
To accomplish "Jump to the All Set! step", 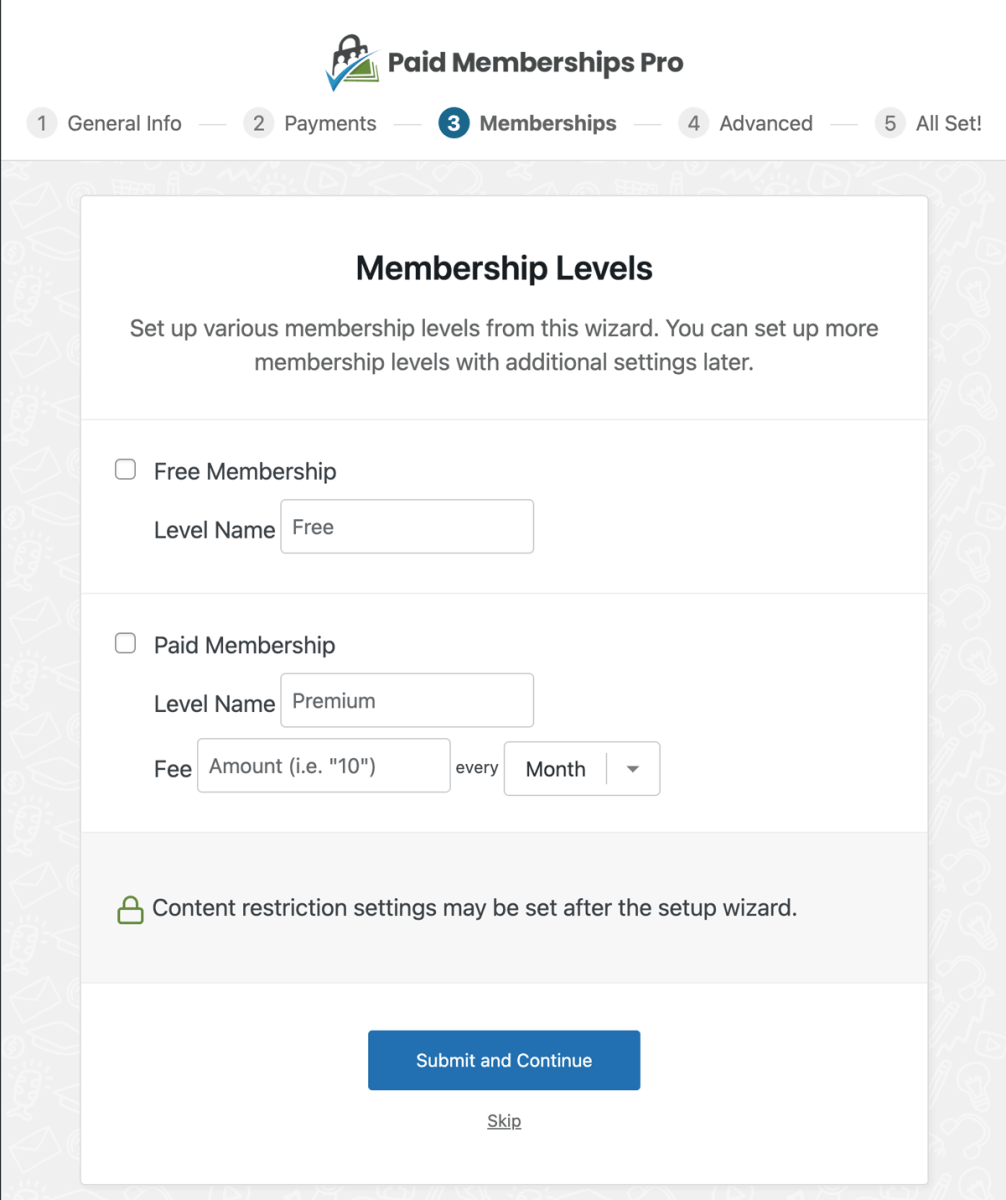I will (948, 124).
